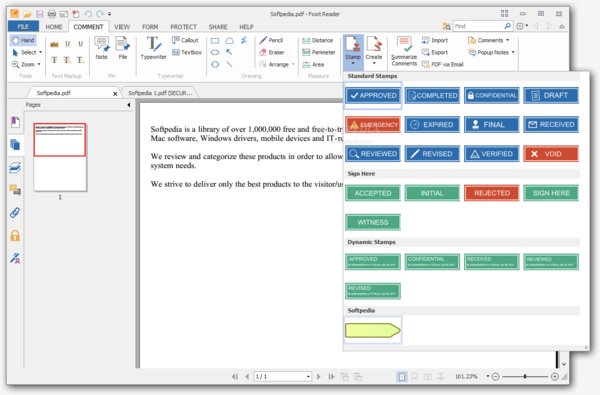Image resolution: width=600 pixels, height=395 pixels.
Task: Open the bookmarks panel in sidebar
Action: tap(15, 122)
